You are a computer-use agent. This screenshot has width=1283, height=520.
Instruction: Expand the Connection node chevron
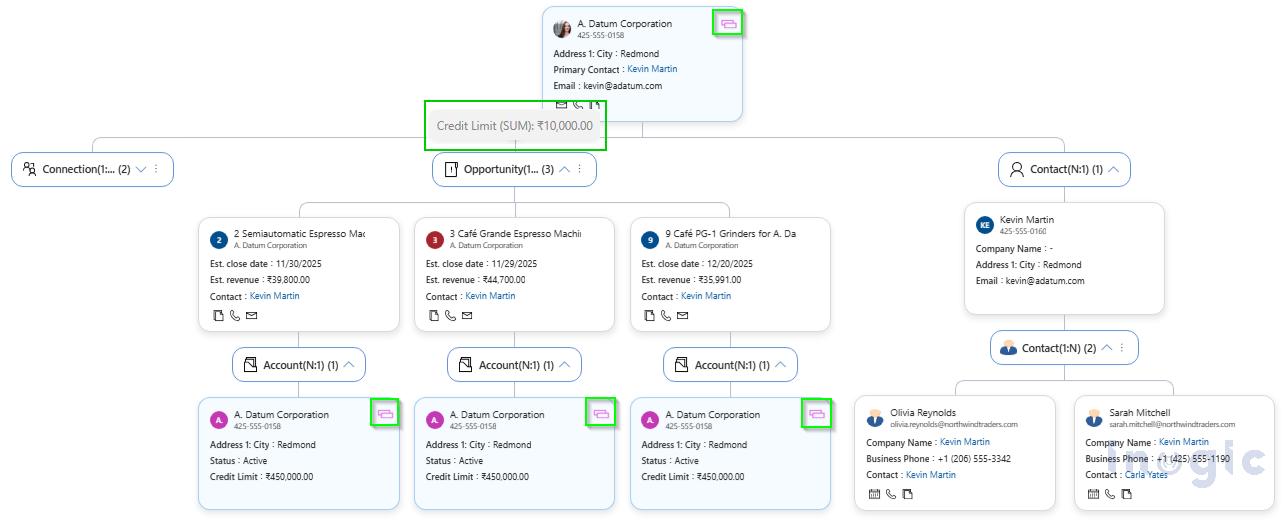coord(141,169)
